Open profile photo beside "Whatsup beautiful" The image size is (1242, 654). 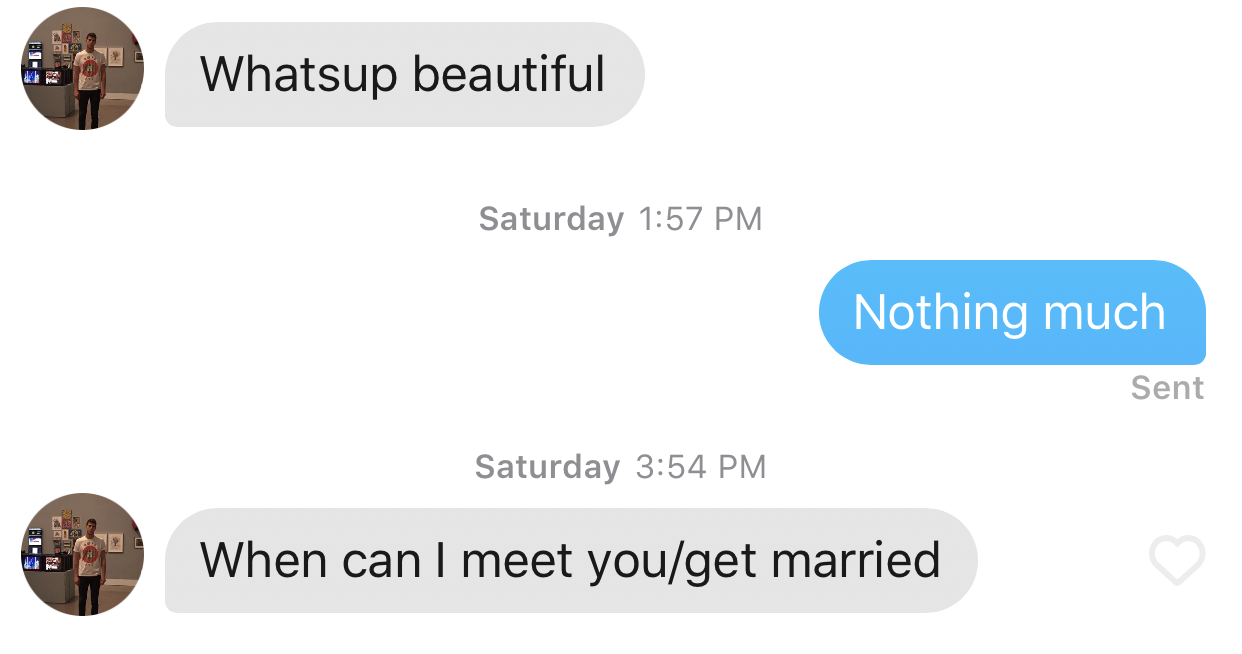coord(83,69)
